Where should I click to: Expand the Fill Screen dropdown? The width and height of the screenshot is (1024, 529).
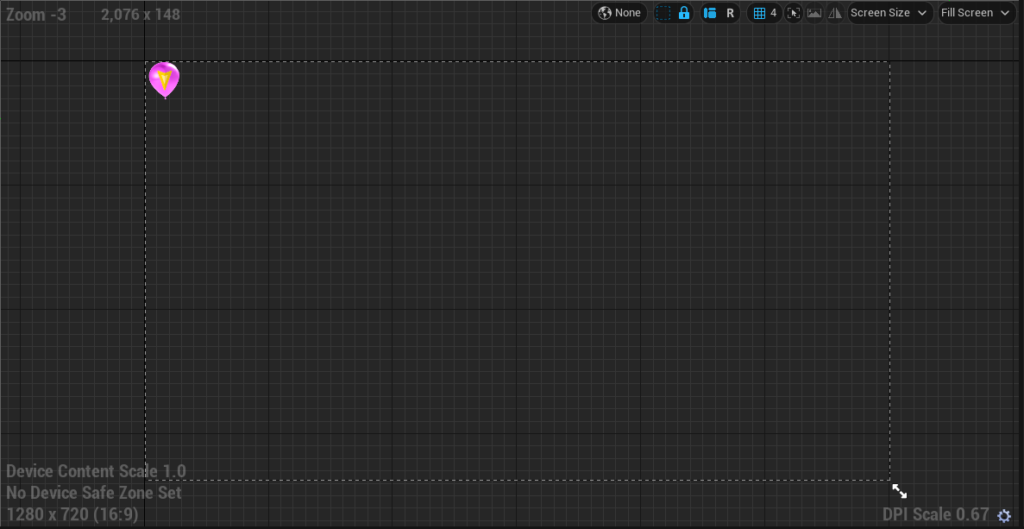click(x=975, y=13)
